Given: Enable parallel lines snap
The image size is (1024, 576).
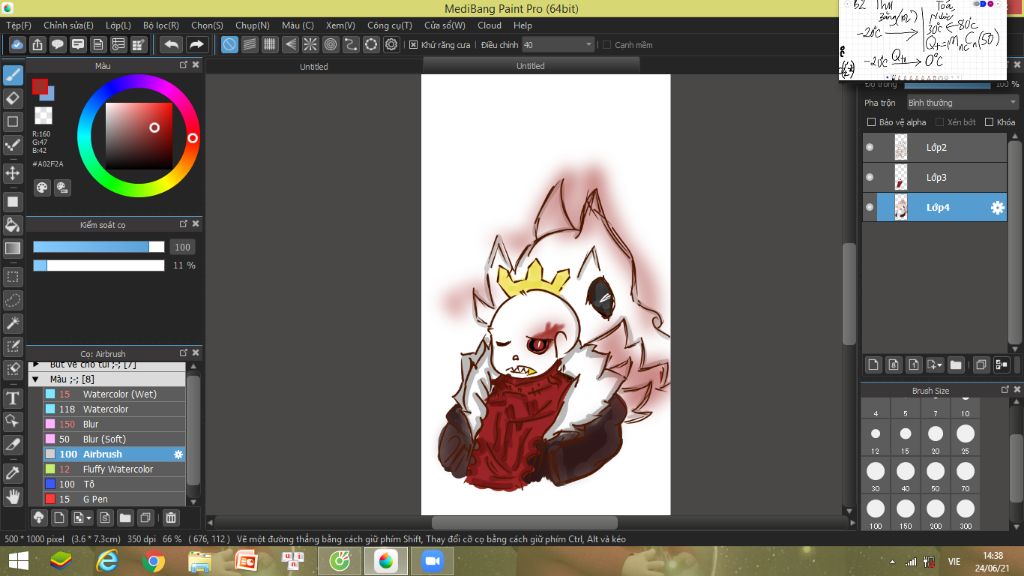Looking at the screenshot, I should click(x=249, y=44).
